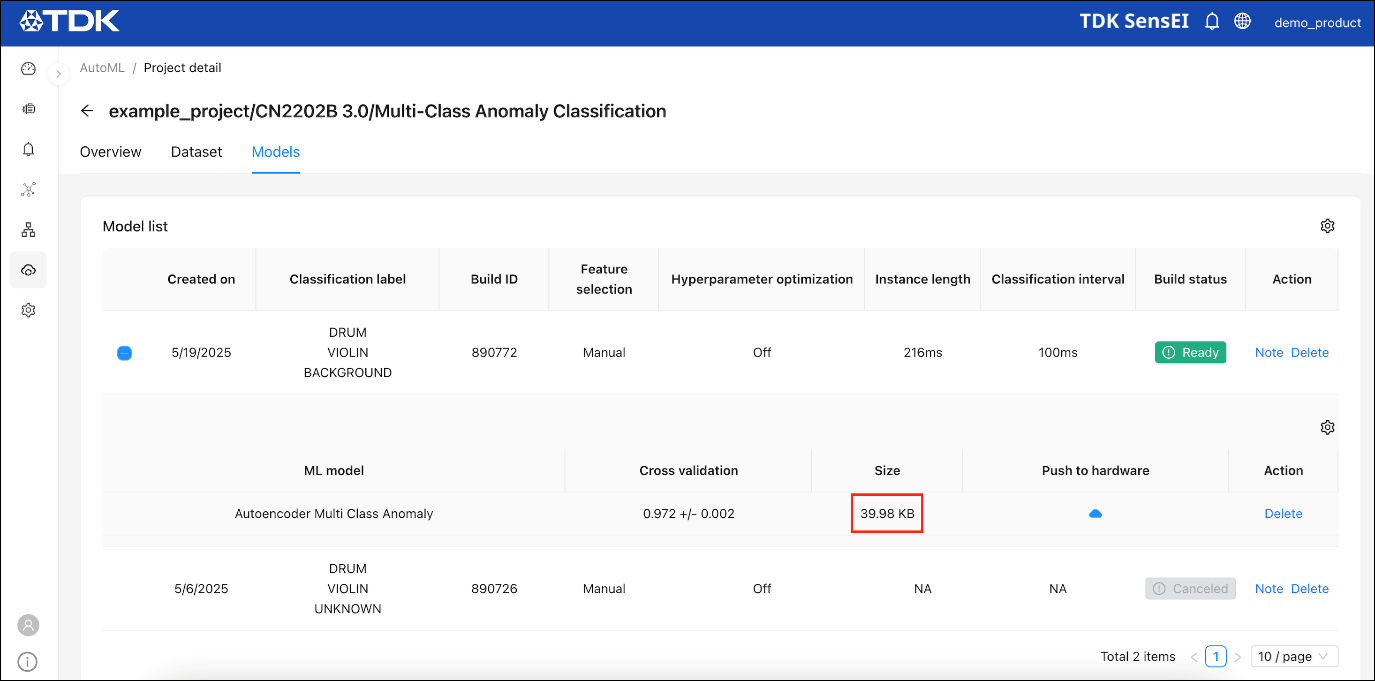Image resolution: width=1375 pixels, height=681 pixels.
Task: Go to next page arrow in pagination
Action: 1237,657
